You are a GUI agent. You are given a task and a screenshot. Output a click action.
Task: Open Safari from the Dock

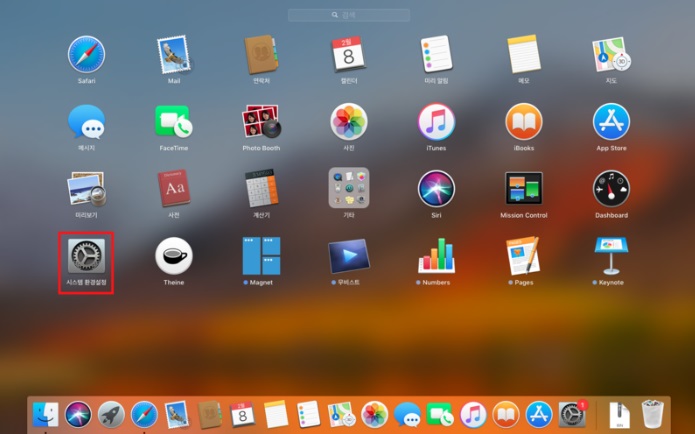coord(144,414)
